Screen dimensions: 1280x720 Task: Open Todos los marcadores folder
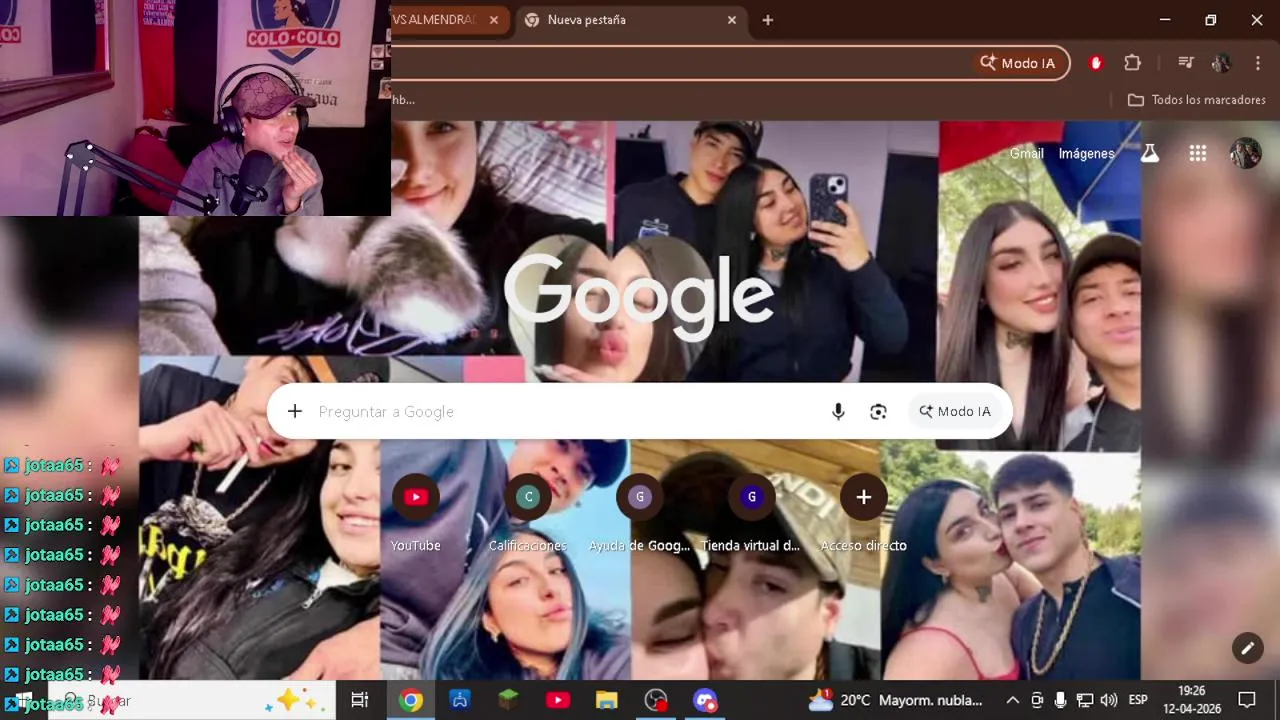[x=1196, y=100]
